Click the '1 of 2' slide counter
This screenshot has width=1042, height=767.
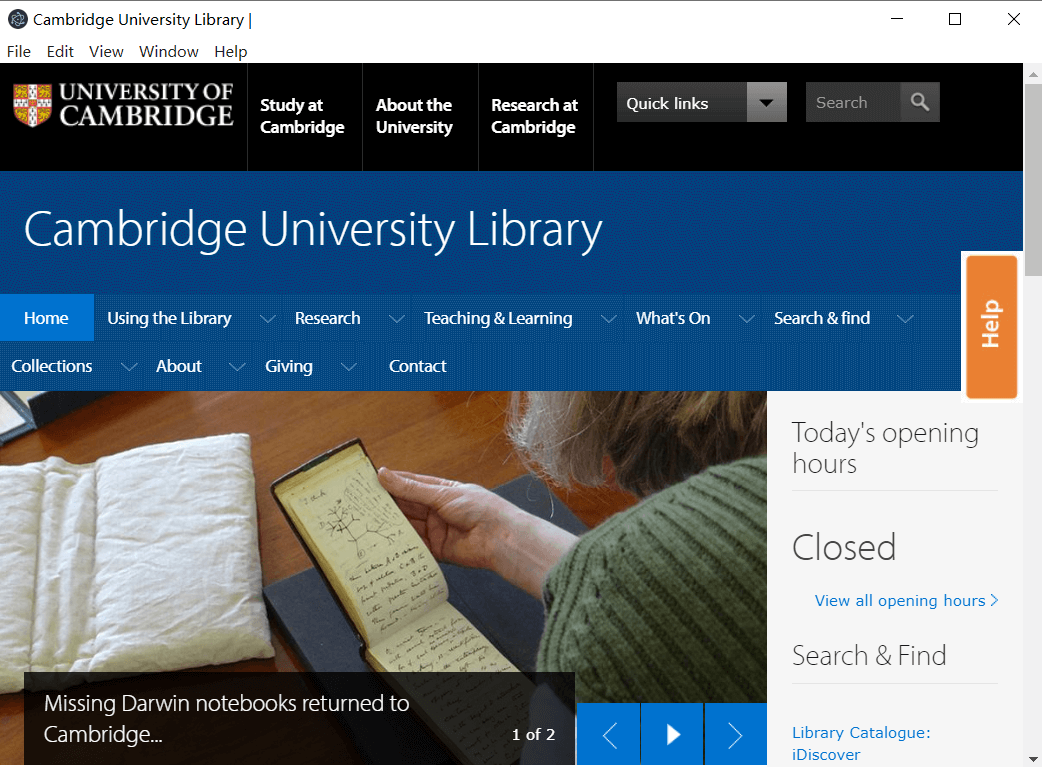coord(533,734)
